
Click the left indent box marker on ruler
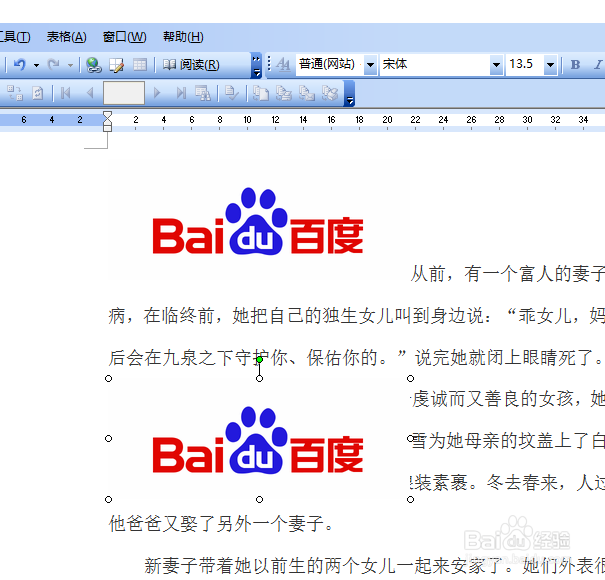pyautogui.click(x=108, y=128)
